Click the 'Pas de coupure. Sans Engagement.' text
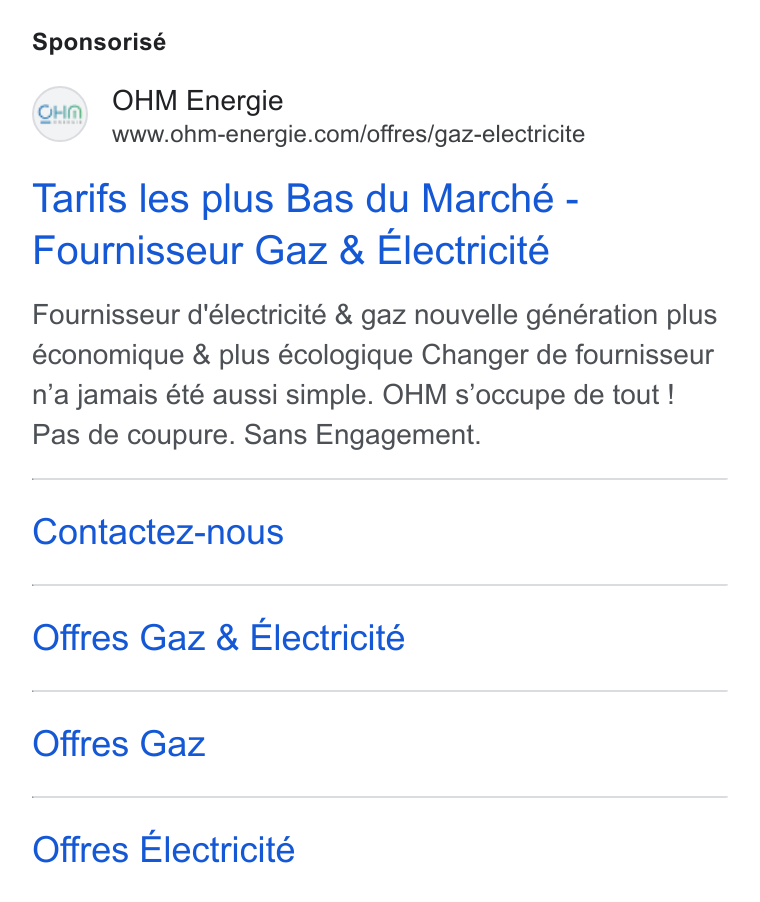760x902 pixels. 257,435
